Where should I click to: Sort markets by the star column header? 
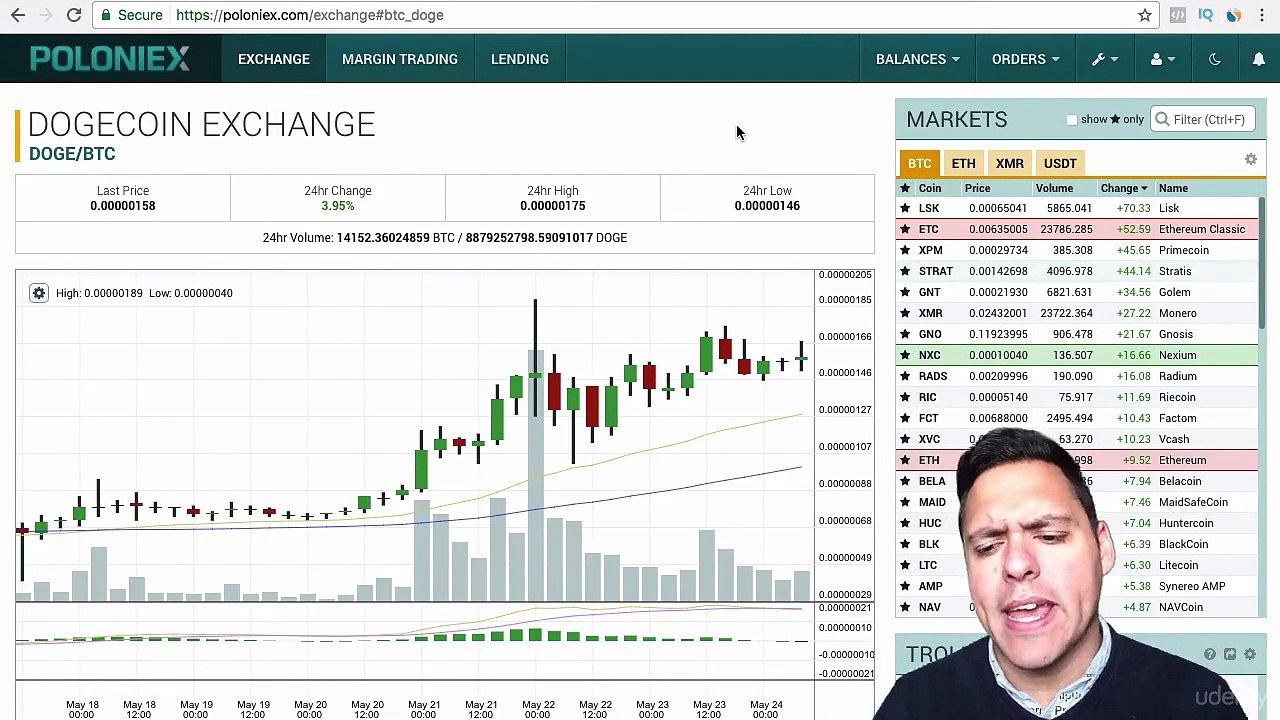click(x=905, y=188)
